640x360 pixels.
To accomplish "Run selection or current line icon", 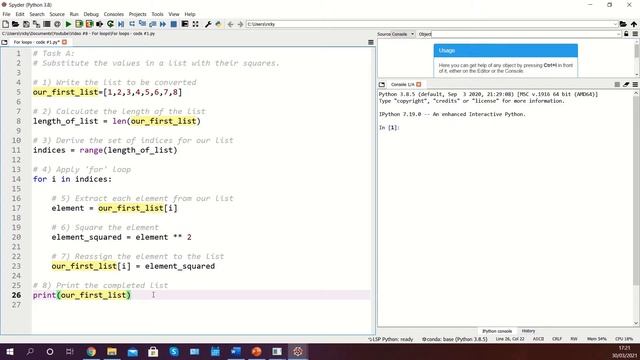I will coord(99,24).
